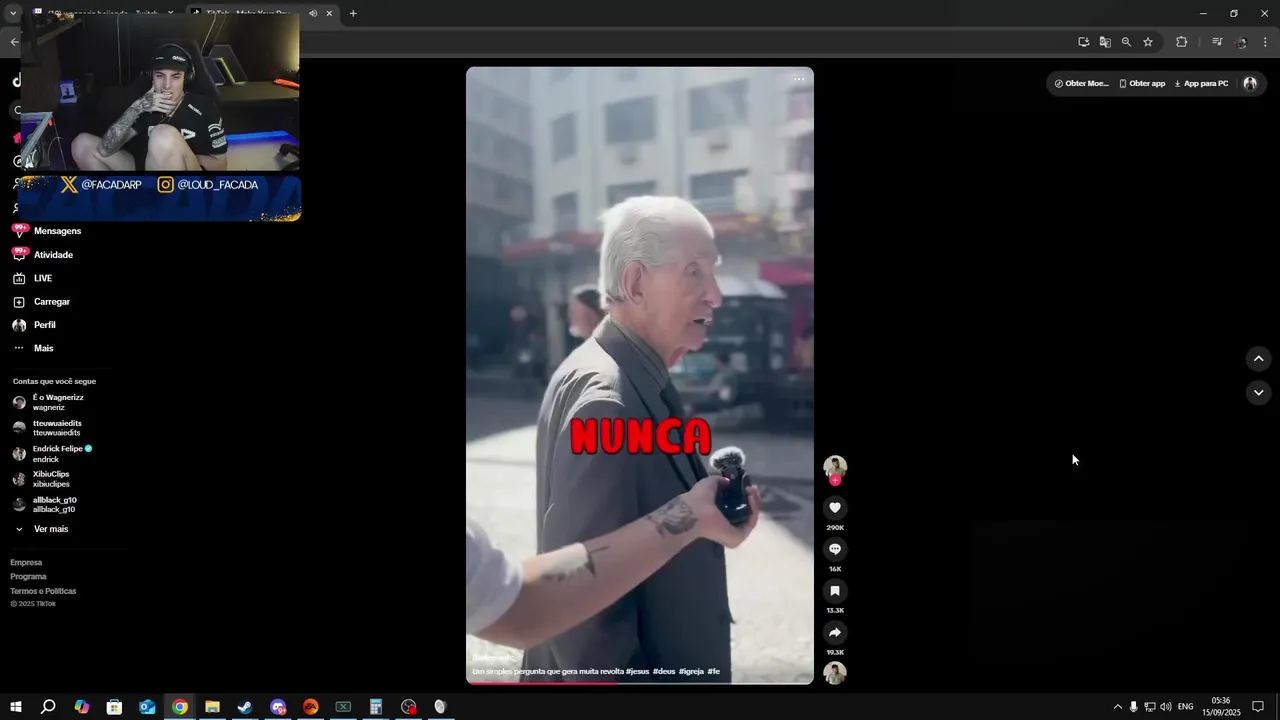Mute the TikTok tab speaker icon
Image resolution: width=1280 pixels, height=720 pixels.
(313, 14)
